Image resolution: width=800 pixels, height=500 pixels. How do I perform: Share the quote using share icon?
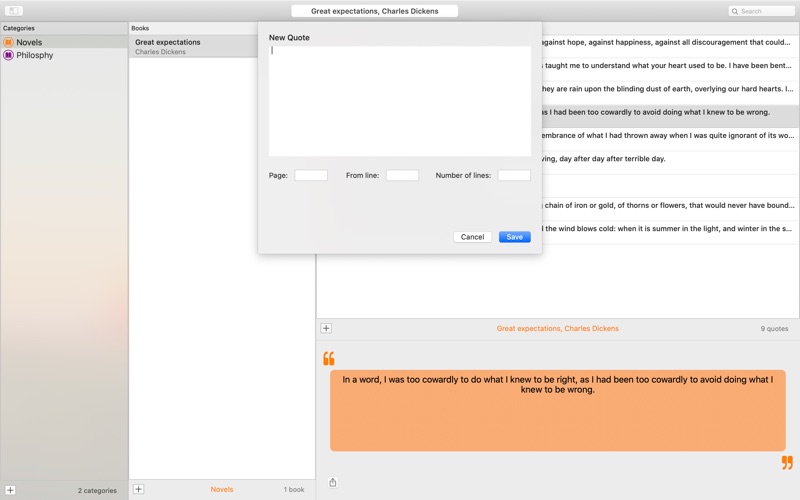333,482
